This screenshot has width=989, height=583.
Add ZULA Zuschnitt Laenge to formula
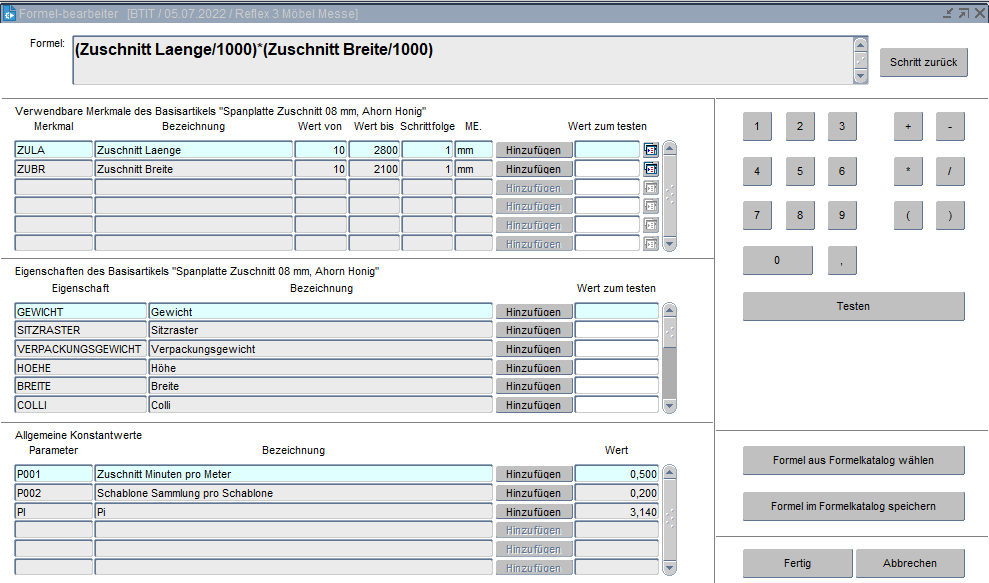click(534, 150)
